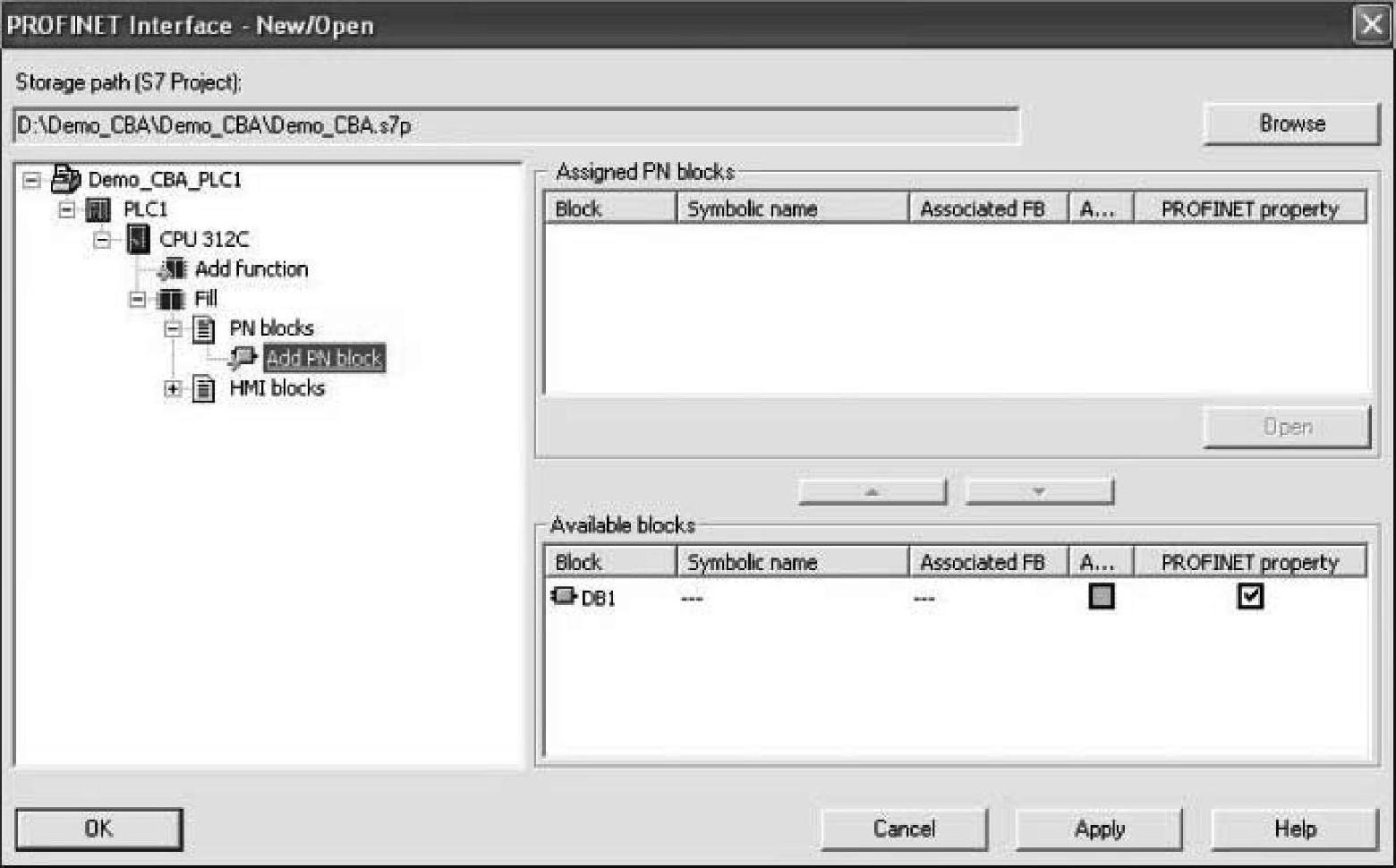Image resolution: width=1396 pixels, height=868 pixels.
Task: Close the PROFINET Interface dialog
Action: click(1372, 23)
